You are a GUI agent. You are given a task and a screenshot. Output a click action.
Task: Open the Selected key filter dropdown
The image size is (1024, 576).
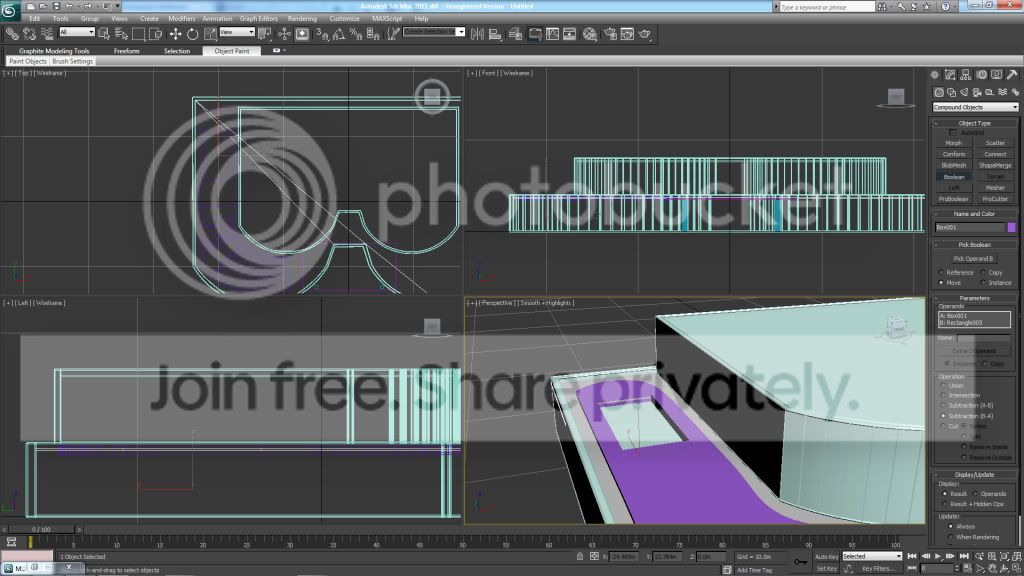[x=872, y=556]
